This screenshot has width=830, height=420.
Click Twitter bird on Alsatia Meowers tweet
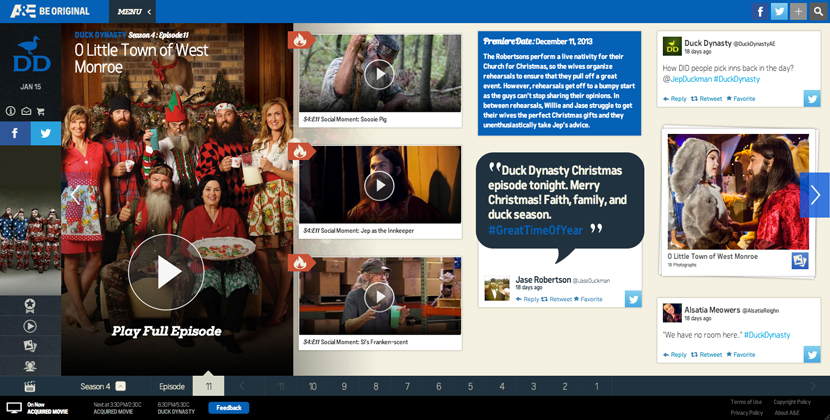[x=811, y=354]
